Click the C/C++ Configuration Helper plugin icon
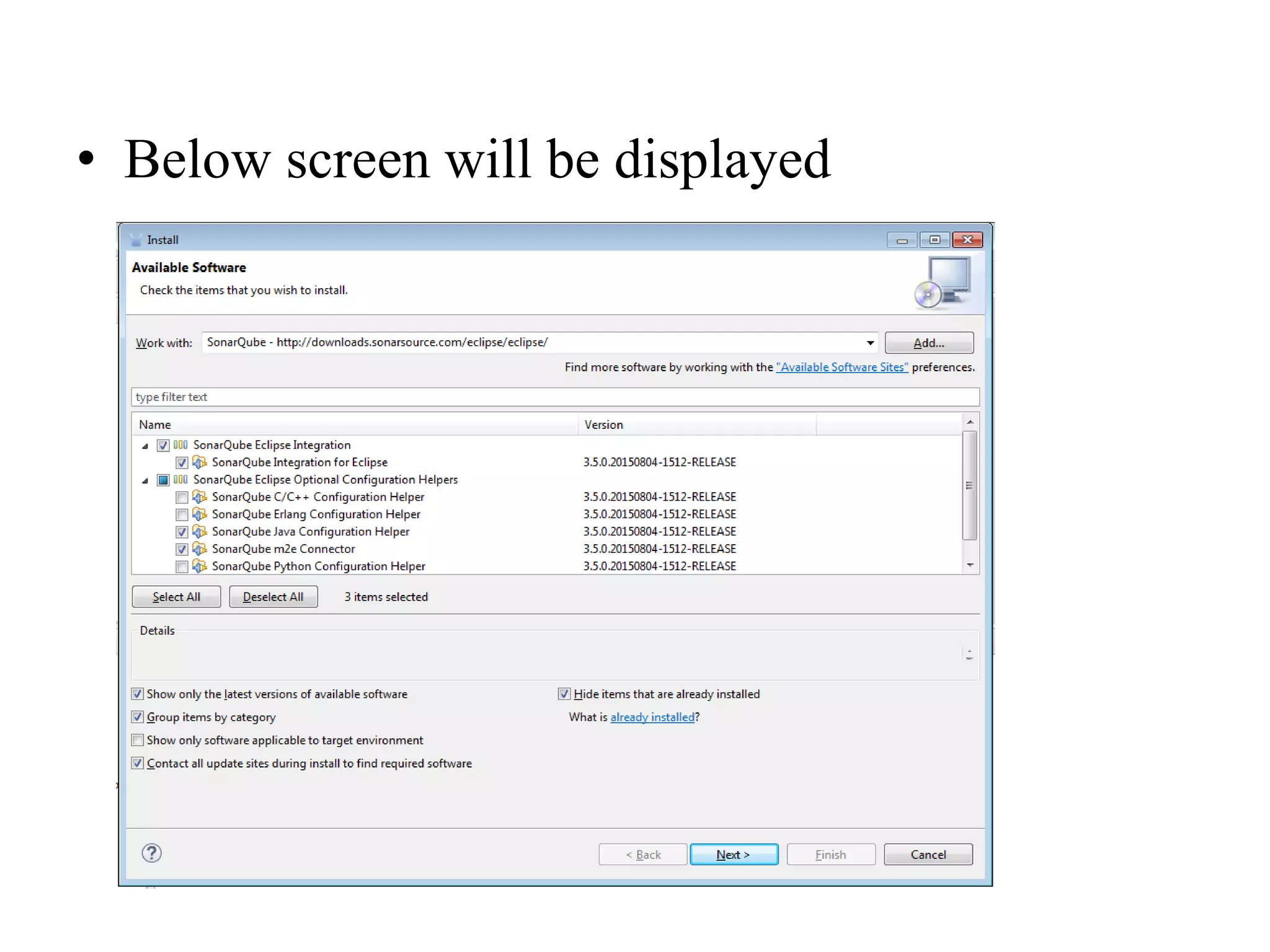Screen dimensions: 1270x952 point(200,497)
